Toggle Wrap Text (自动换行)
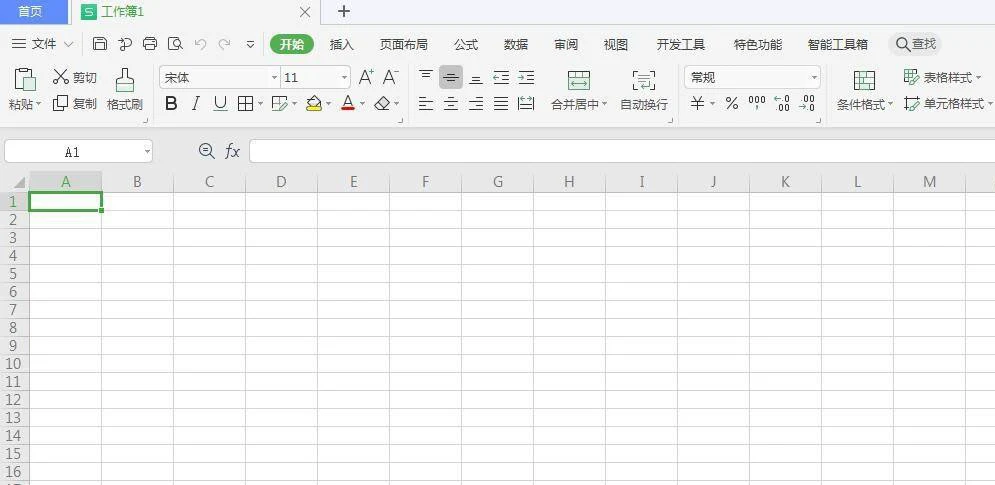The image size is (995, 485). 643,90
